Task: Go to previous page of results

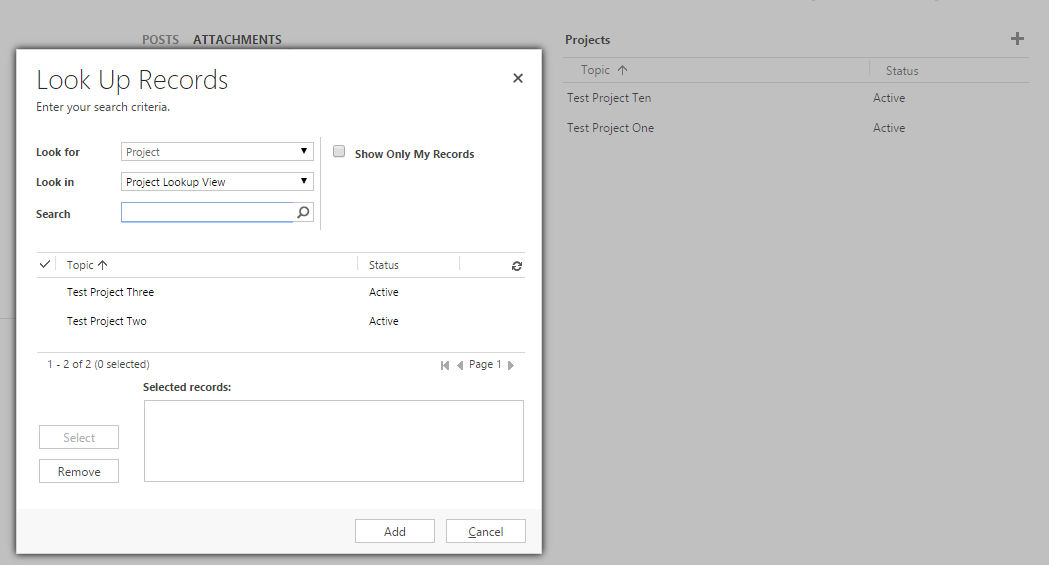Action: click(x=460, y=366)
